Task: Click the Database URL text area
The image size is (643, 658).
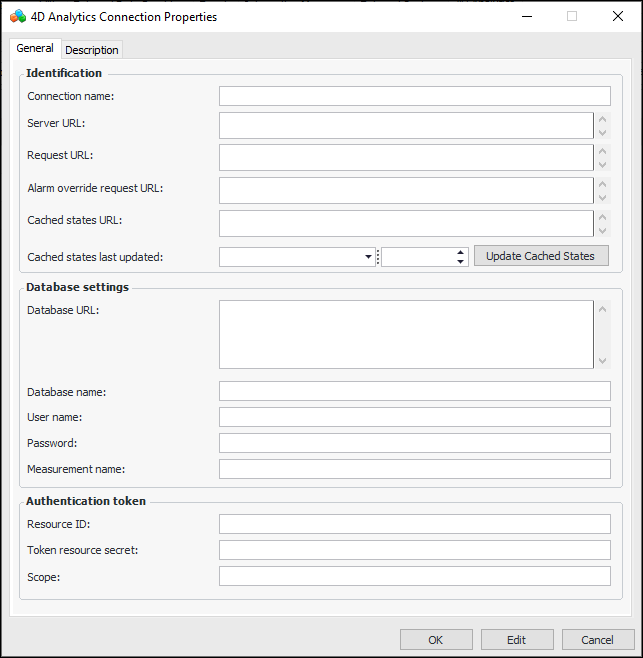Action: pyautogui.click(x=406, y=334)
